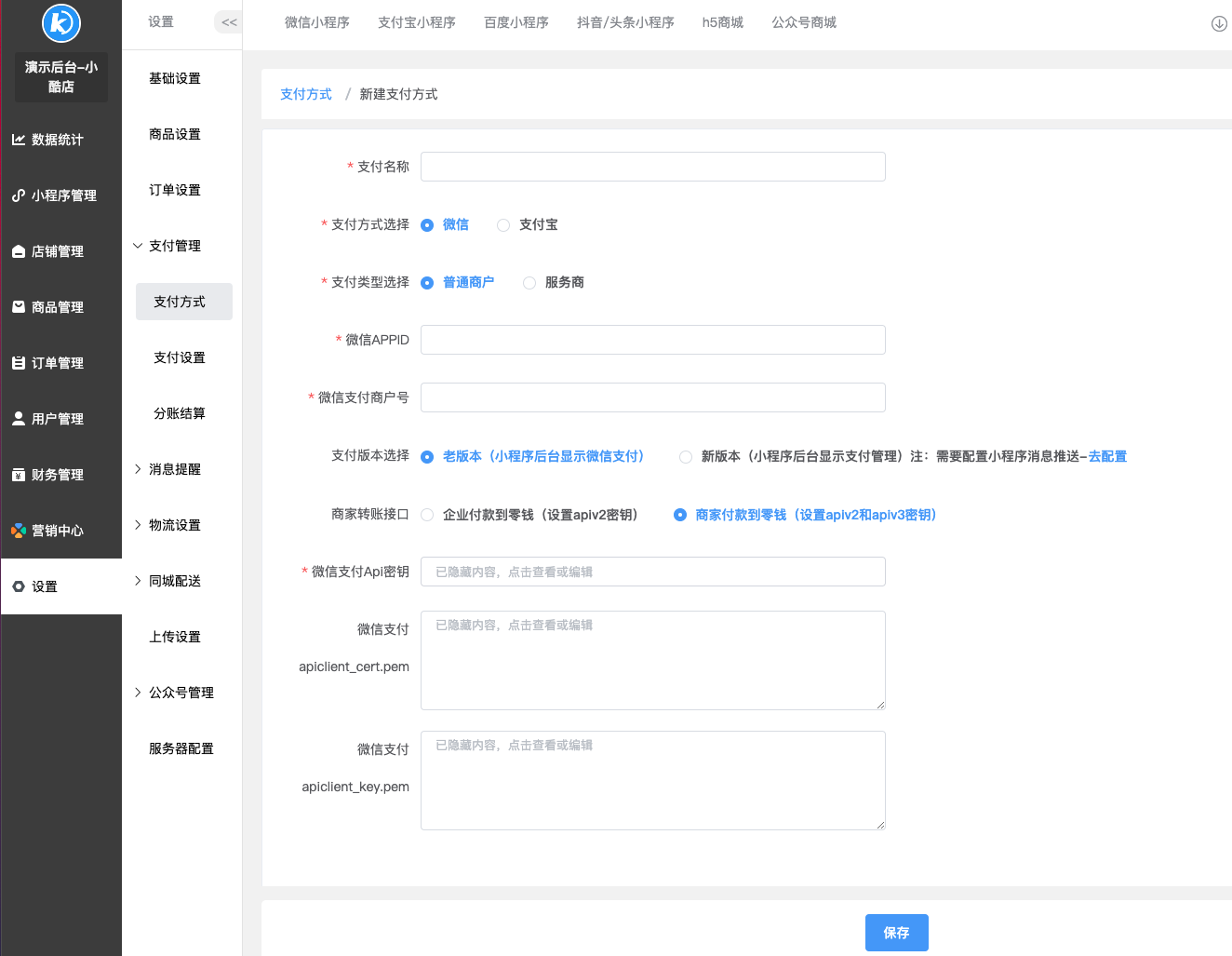Select 商家付款到零钱 transfer interface radio

(680, 515)
